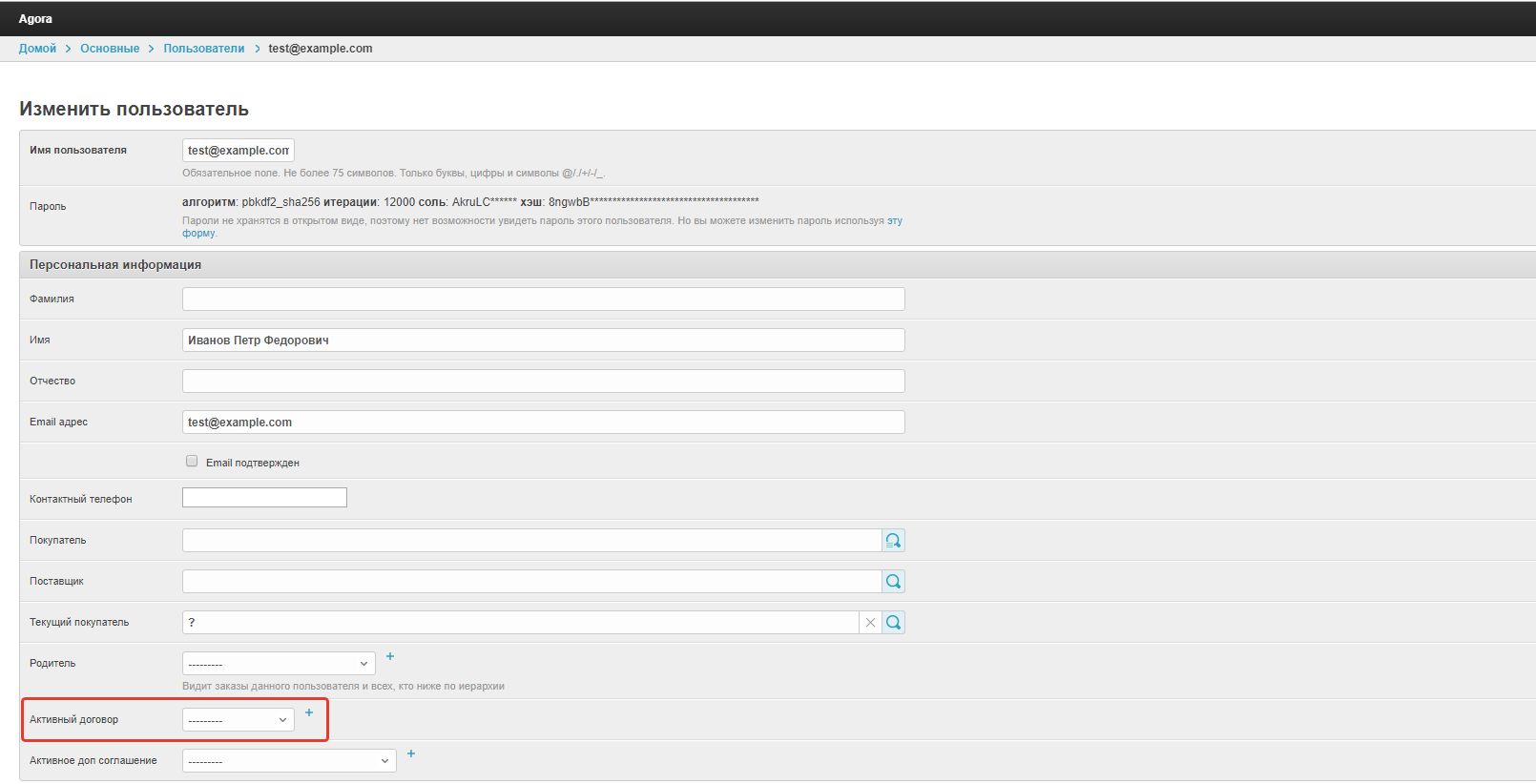Open the Активный договор dropdown
Screen dimensions: 1536x784
coord(238,720)
